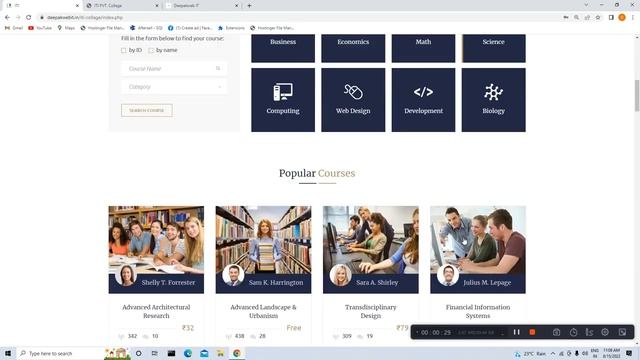
Task: Click Sam K. Harrington avatar photo
Action: 233,275
